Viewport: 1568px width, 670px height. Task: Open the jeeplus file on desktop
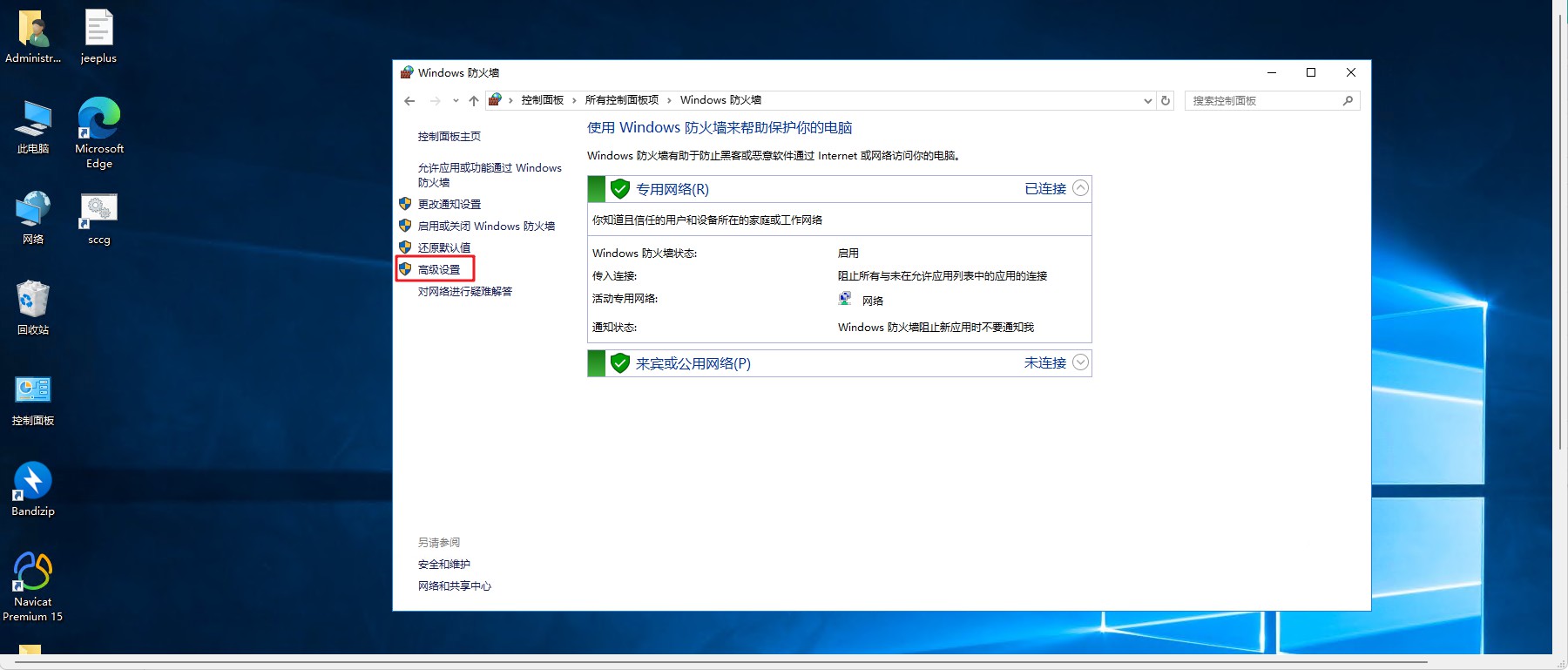[x=98, y=35]
